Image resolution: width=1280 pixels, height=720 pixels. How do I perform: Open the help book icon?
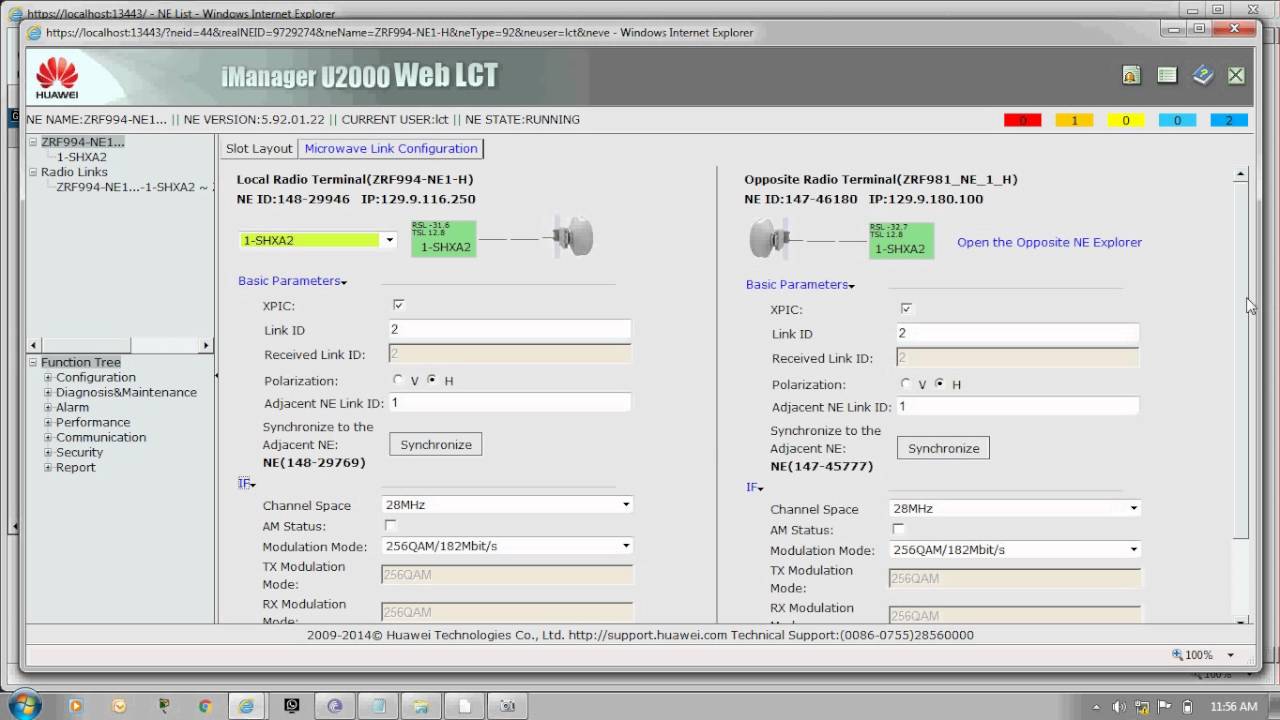point(1203,76)
